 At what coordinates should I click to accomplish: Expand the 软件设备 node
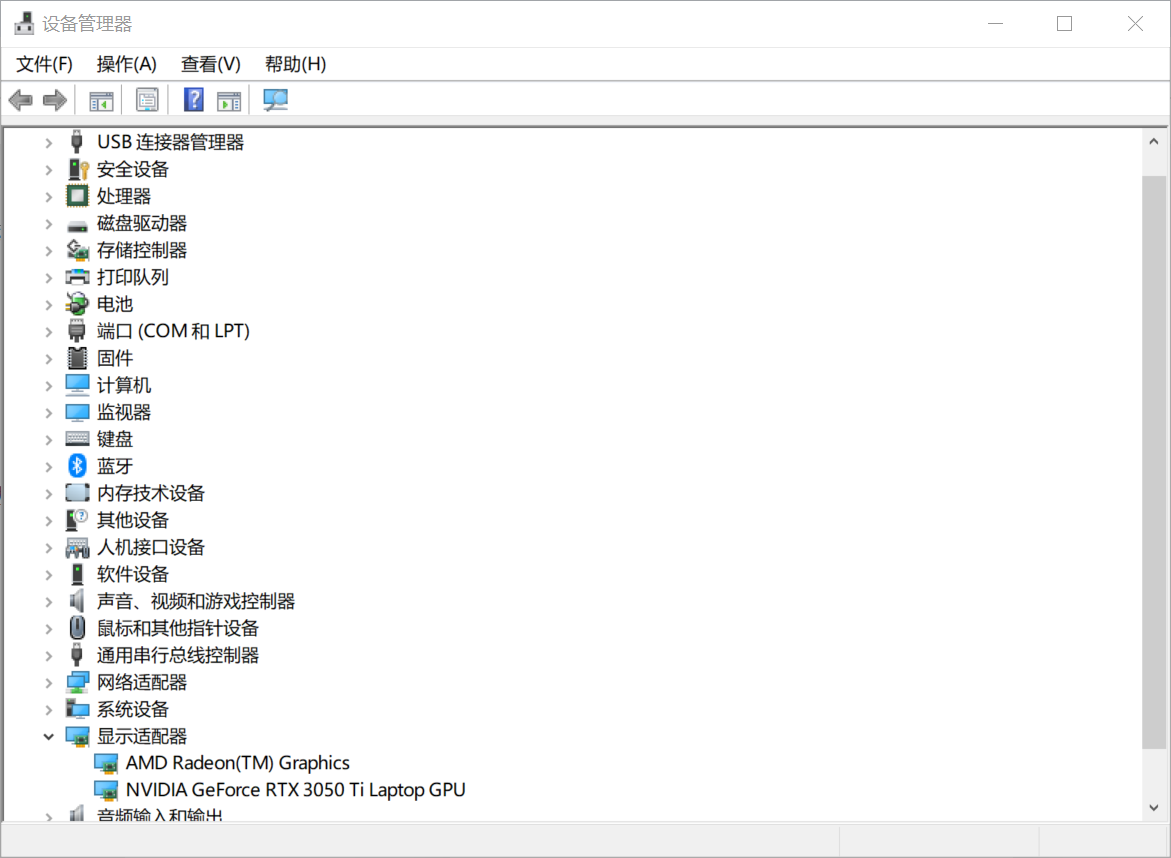pyautogui.click(x=49, y=574)
